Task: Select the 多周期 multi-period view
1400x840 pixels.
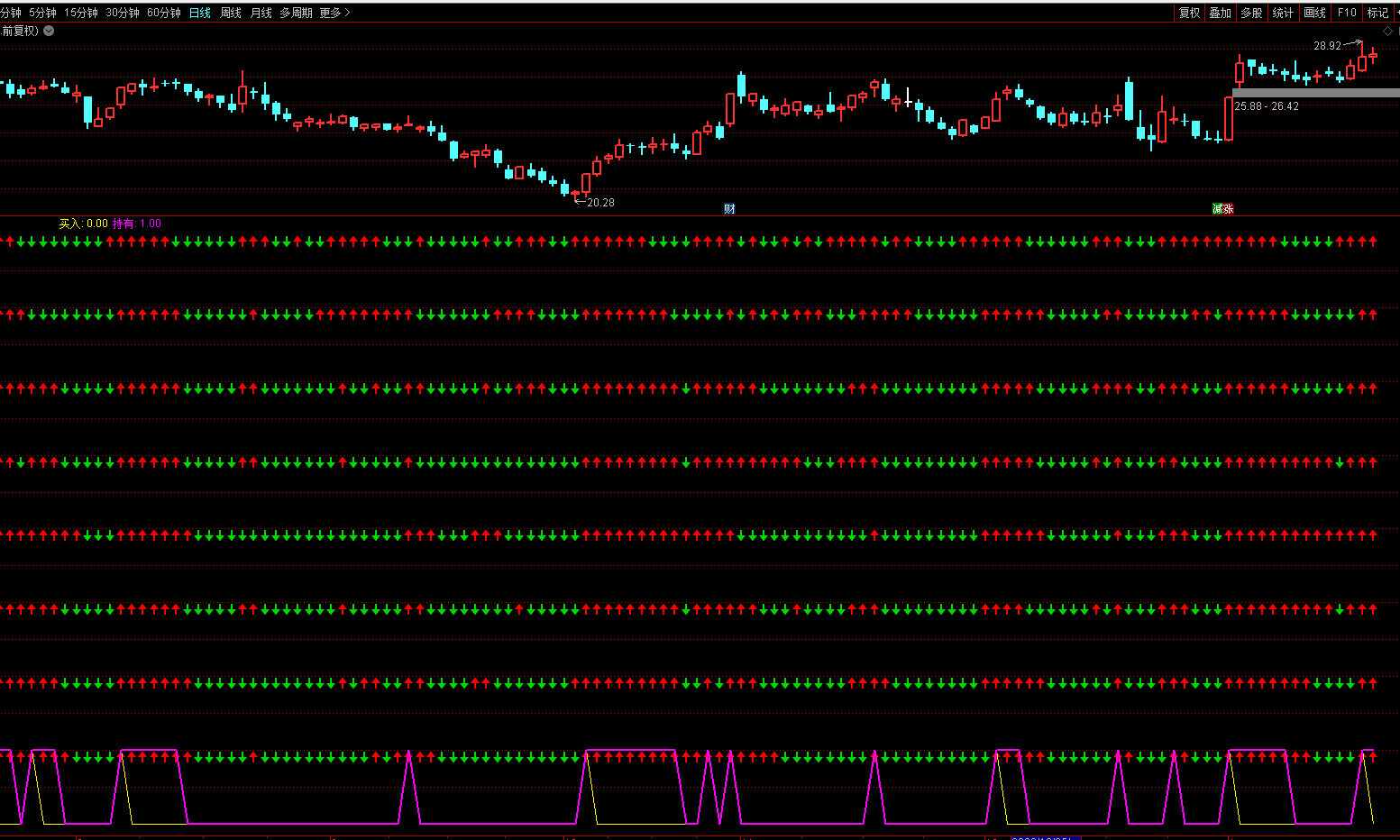Action: pos(296,13)
